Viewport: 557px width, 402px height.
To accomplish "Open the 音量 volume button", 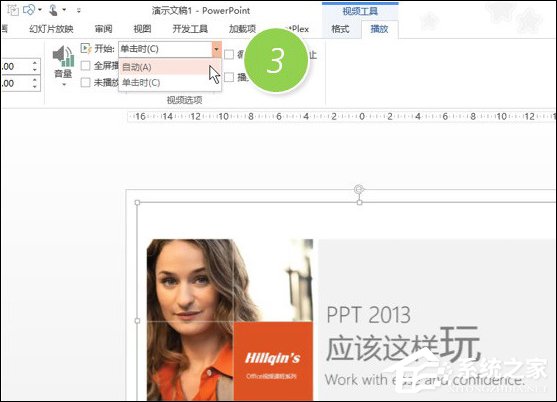I will tap(63, 66).
